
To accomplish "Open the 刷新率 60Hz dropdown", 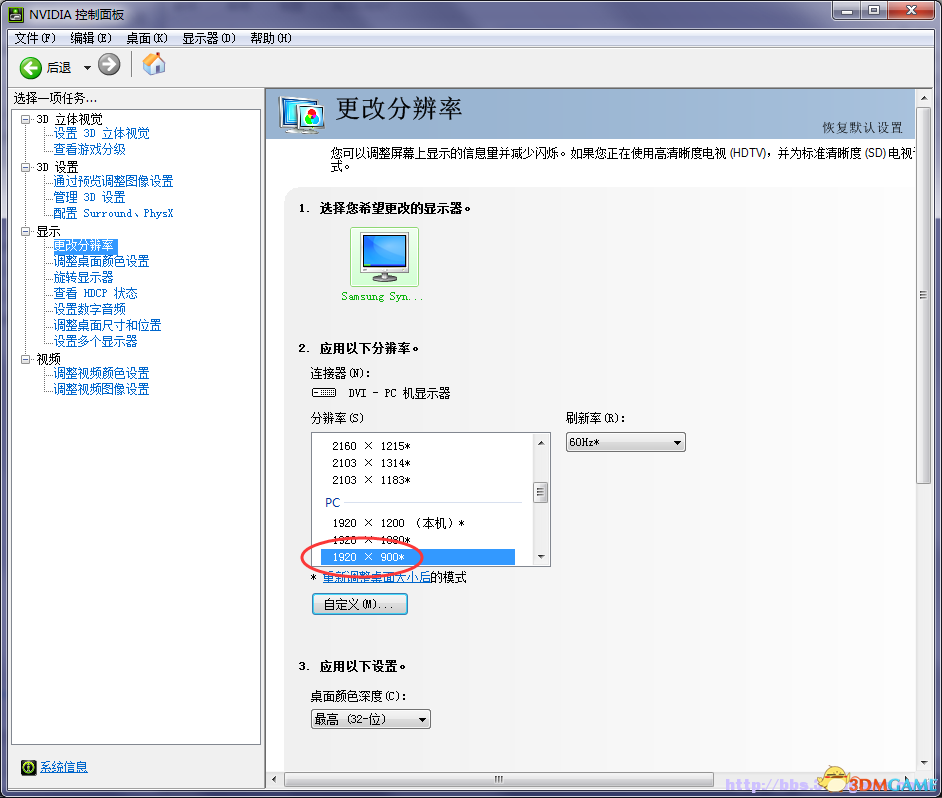I will [x=625, y=442].
